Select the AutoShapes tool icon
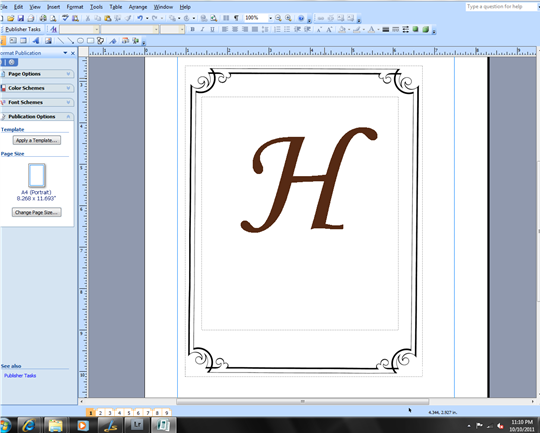The height and width of the screenshot is (433, 540). pos(100,41)
